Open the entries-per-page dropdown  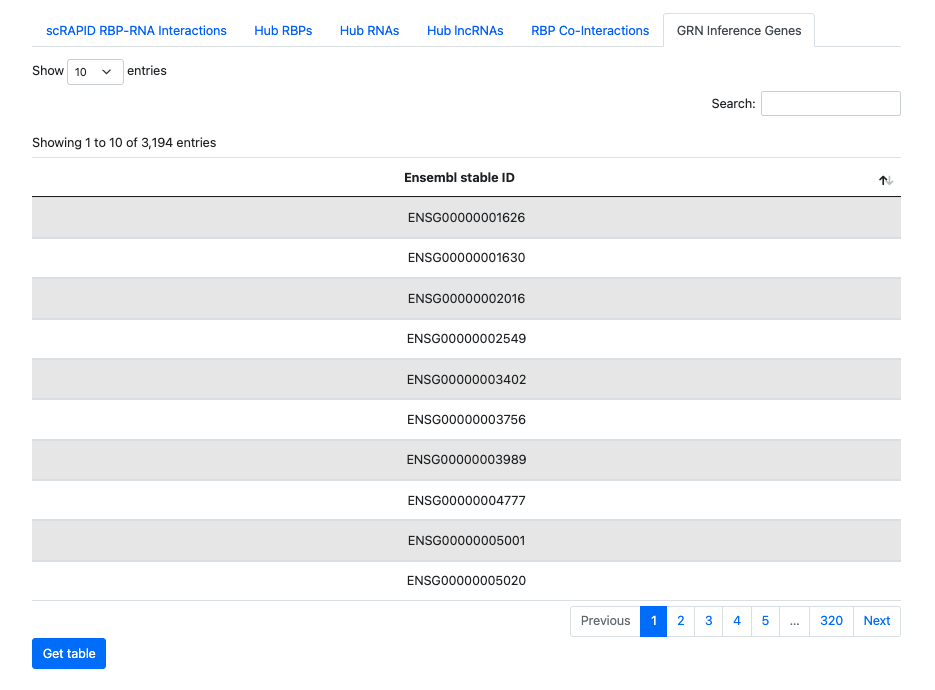[x=95, y=72]
